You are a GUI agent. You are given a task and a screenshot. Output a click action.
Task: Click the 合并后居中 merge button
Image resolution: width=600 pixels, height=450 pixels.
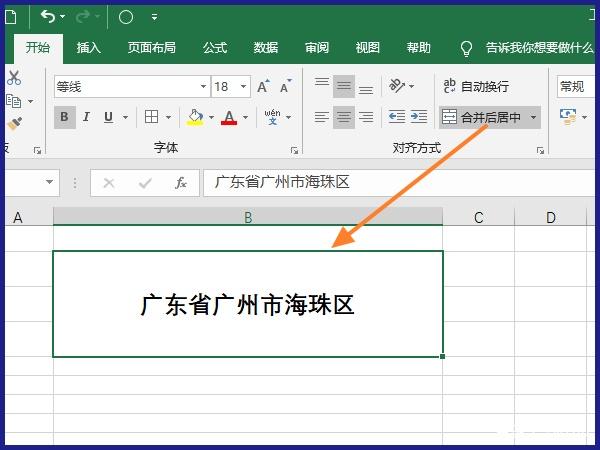tap(481, 117)
